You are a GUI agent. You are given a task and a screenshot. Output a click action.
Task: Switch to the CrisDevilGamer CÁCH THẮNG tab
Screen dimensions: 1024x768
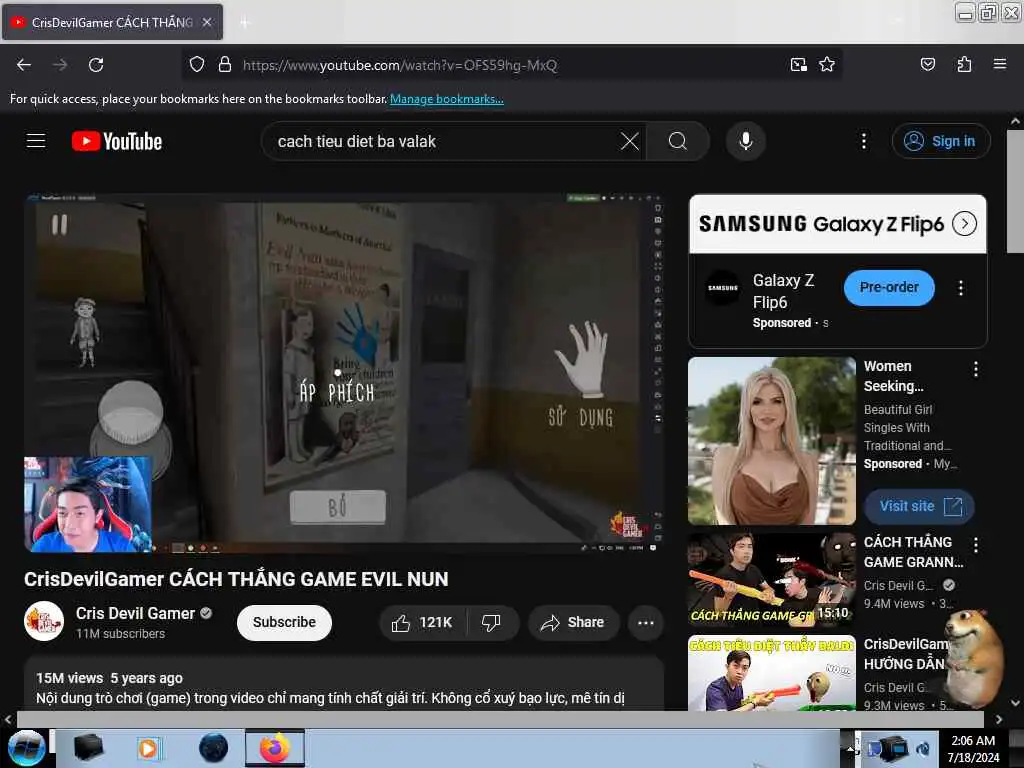(112, 22)
